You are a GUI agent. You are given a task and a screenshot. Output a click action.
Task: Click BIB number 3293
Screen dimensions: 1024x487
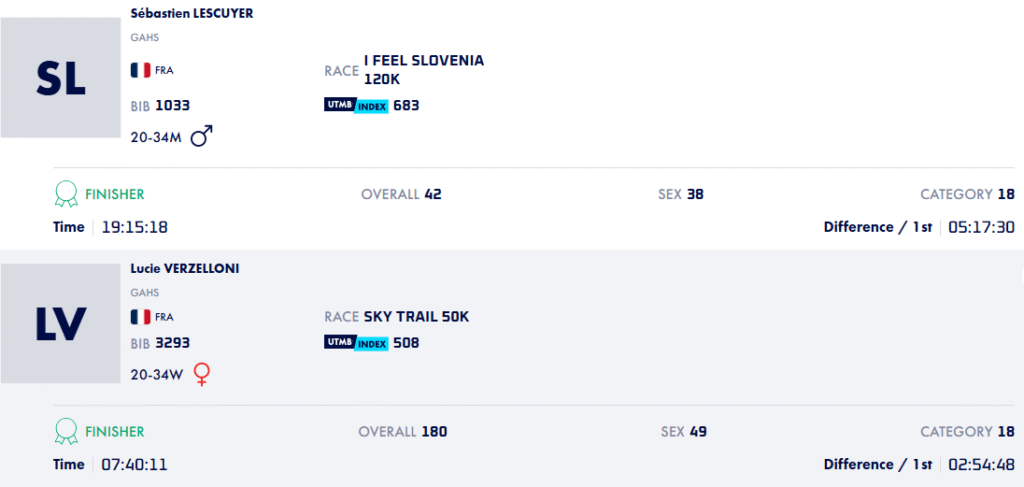[x=172, y=343]
